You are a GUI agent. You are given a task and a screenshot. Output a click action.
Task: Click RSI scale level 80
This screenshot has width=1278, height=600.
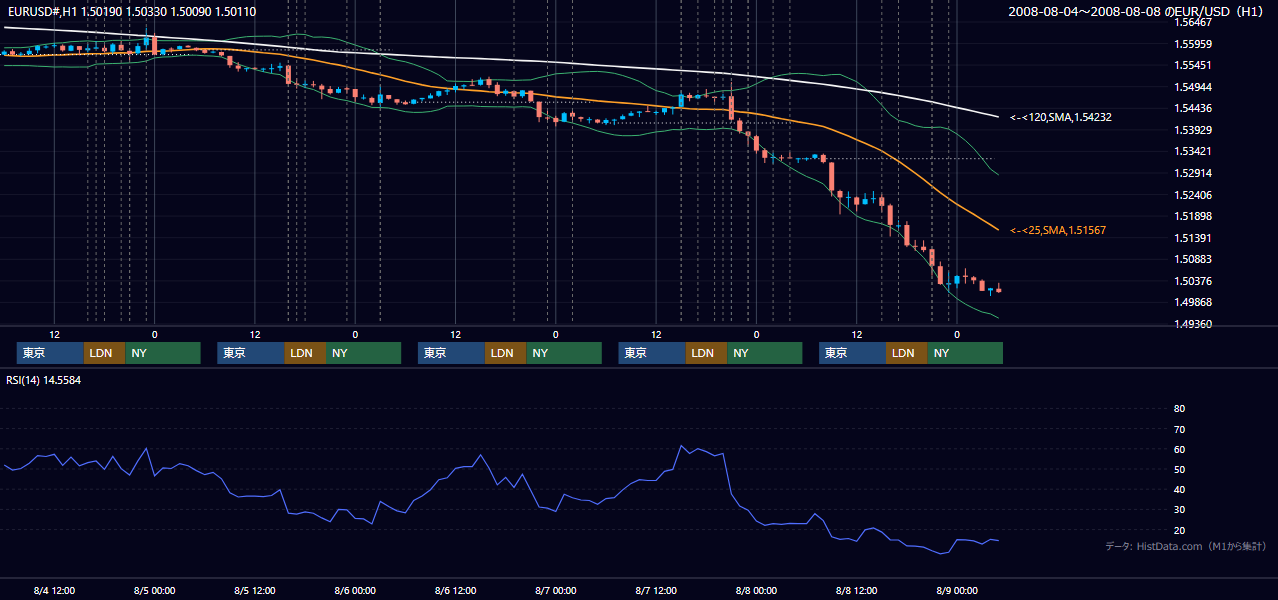click(x=1179, y=409)
